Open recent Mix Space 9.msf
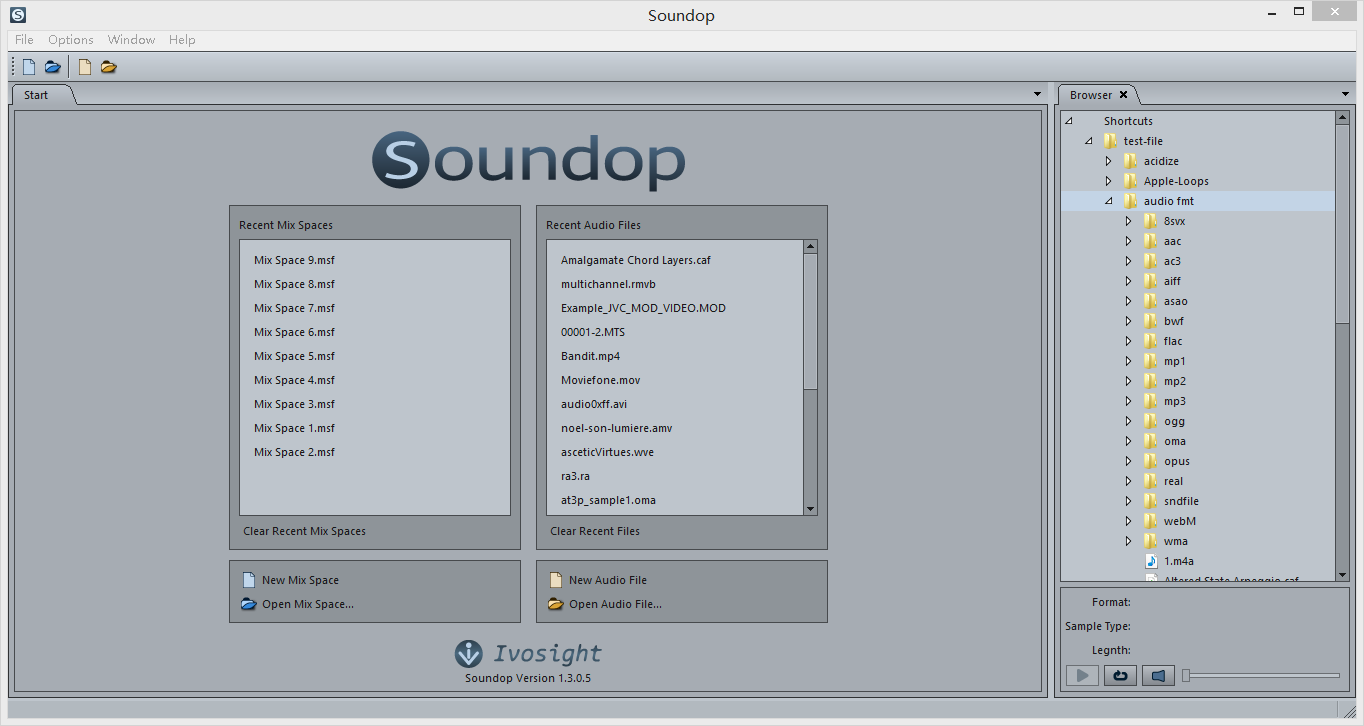 (x=294, y=260)
